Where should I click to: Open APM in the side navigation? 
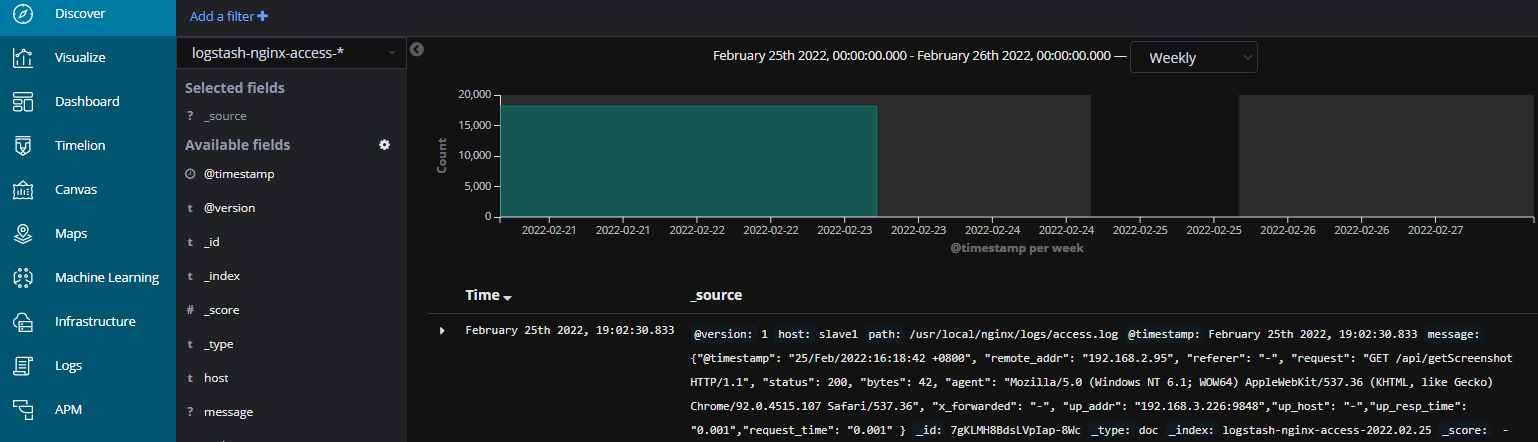point(68,410)
